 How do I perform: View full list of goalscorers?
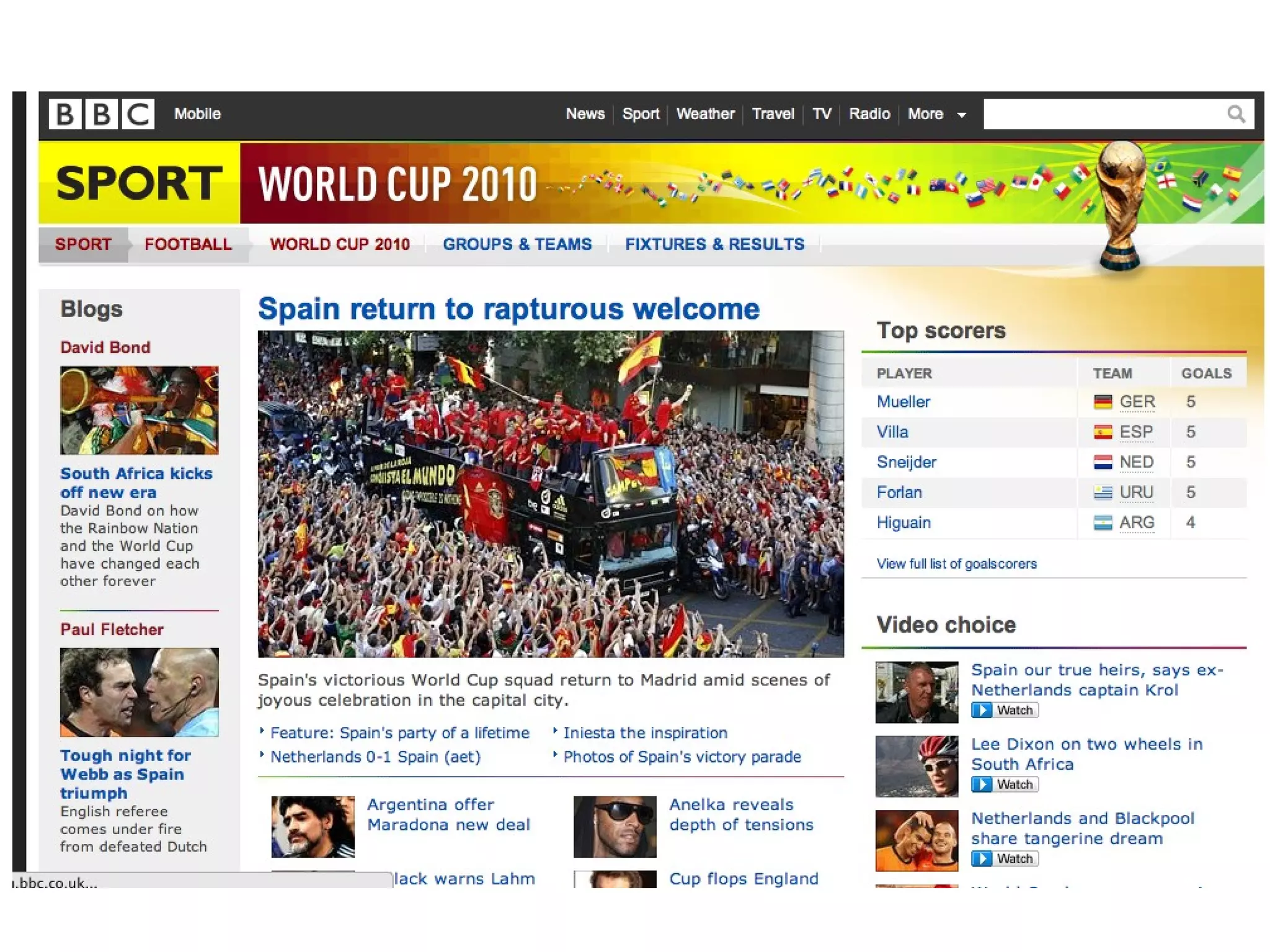[956, 564]
